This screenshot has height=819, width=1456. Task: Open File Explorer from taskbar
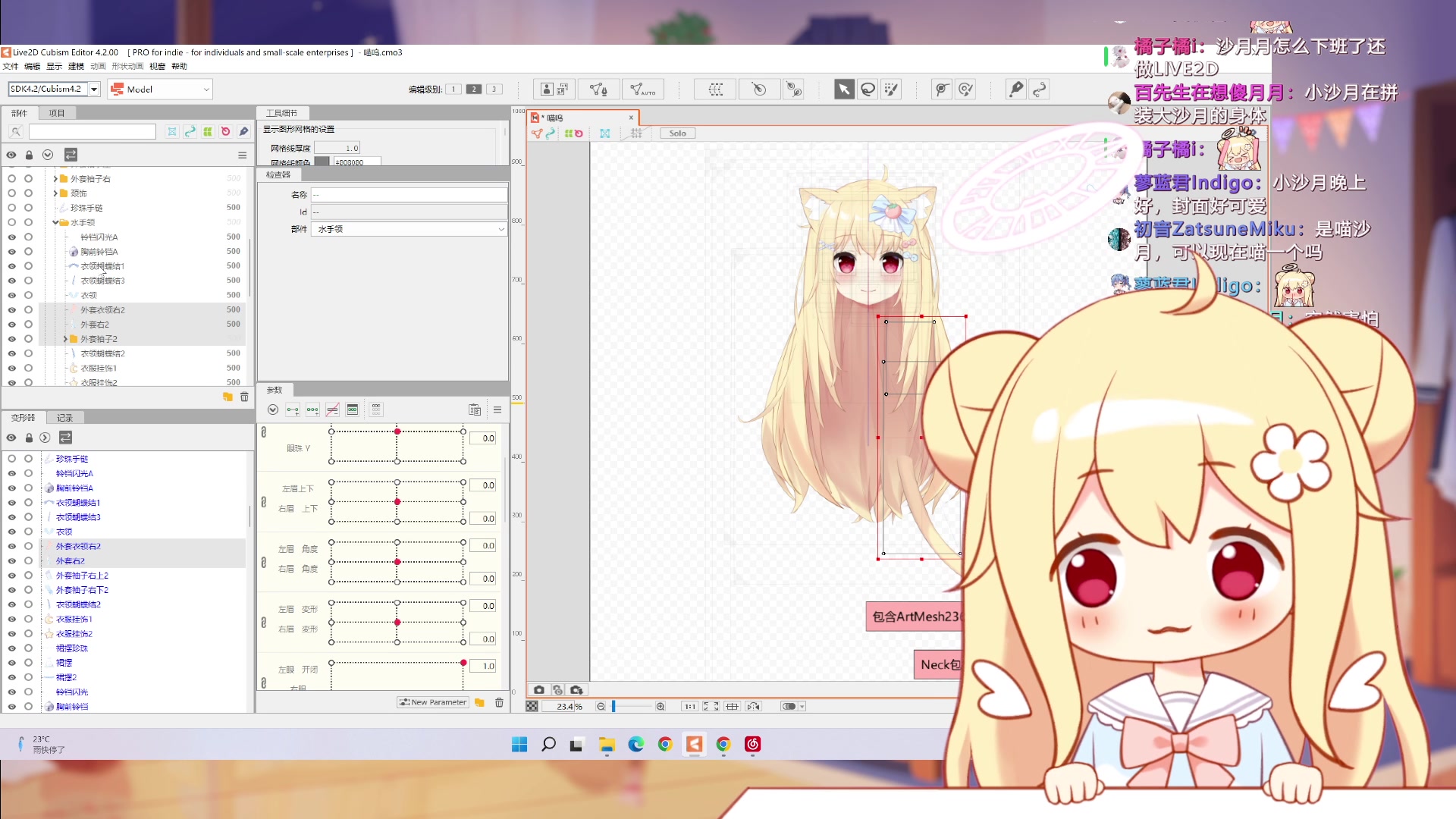coord(607,744)
